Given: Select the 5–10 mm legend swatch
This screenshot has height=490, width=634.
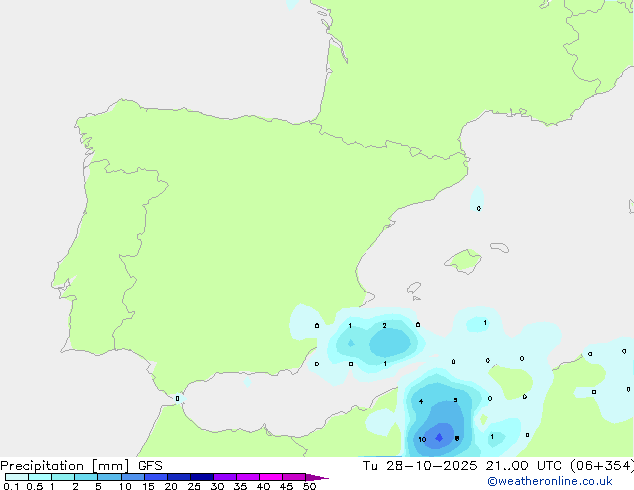Looking at the screenshot, I should 109,477.
